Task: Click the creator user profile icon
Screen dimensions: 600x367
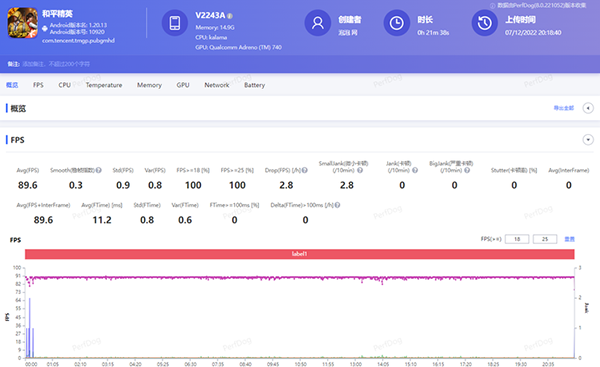Action: (x=318, y=23)
